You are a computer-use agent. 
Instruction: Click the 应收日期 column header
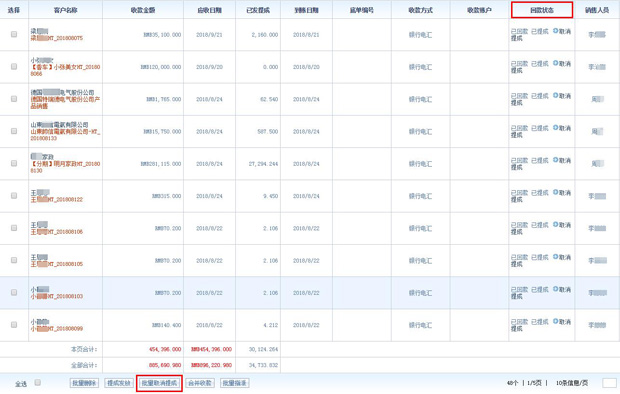pyautogui.click(x=210, y=10)
